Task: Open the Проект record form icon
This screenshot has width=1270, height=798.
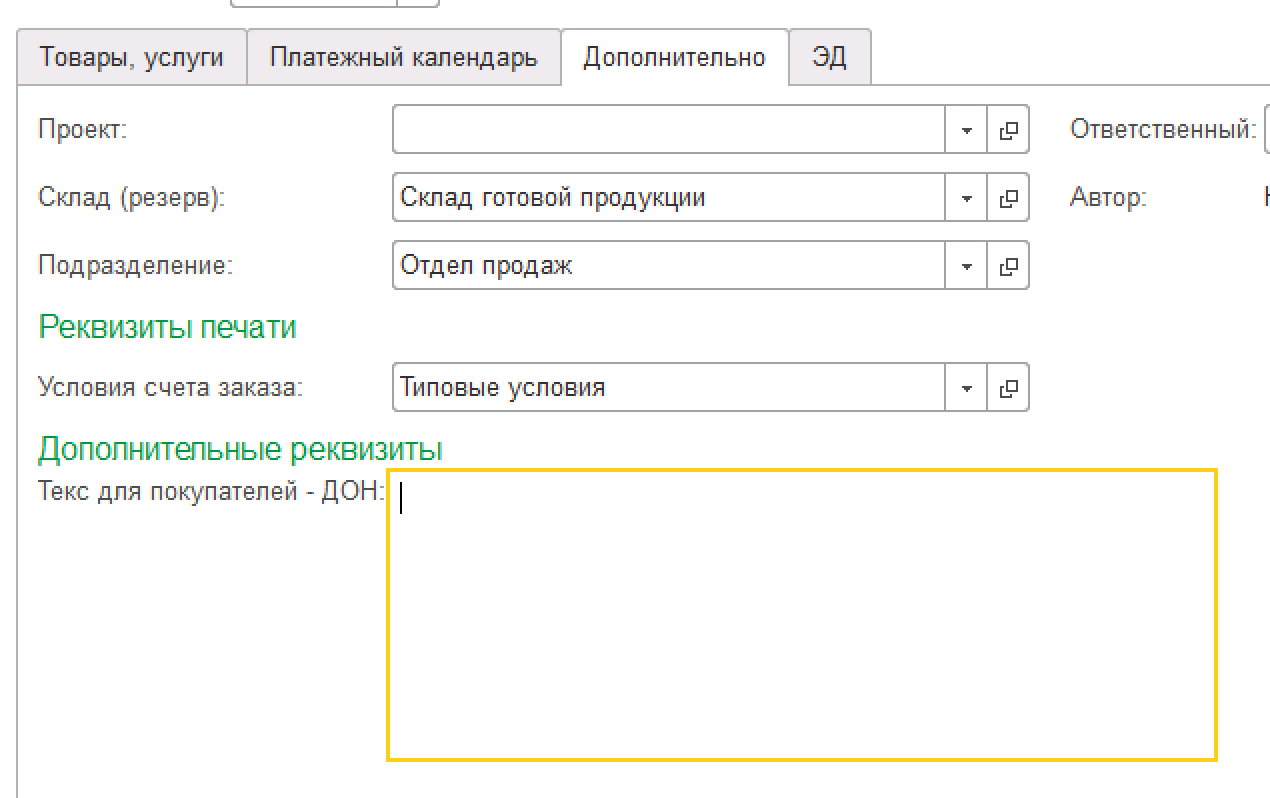Action: point(1008,130)
